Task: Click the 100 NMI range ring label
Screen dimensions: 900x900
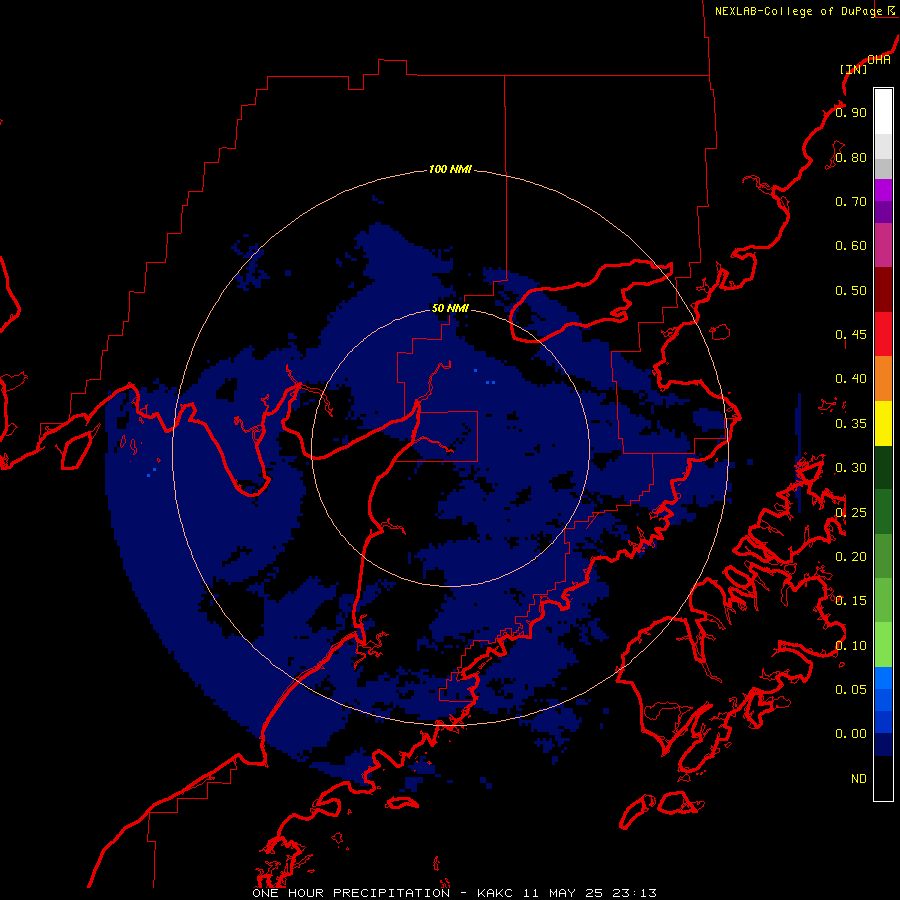Action: (x=450, y=169)
